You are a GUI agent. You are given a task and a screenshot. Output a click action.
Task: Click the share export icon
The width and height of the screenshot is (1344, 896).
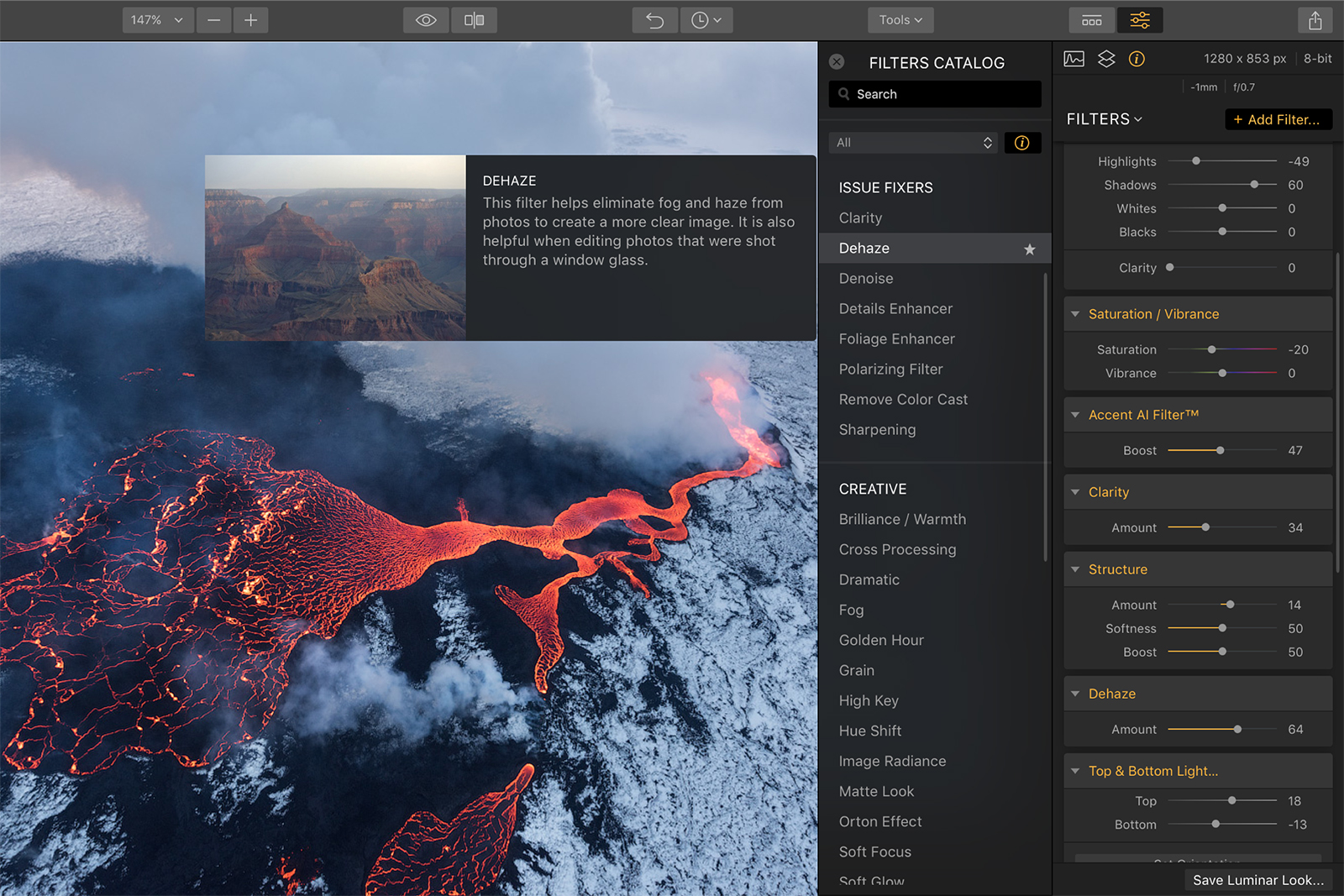[x=1315, y=20]
